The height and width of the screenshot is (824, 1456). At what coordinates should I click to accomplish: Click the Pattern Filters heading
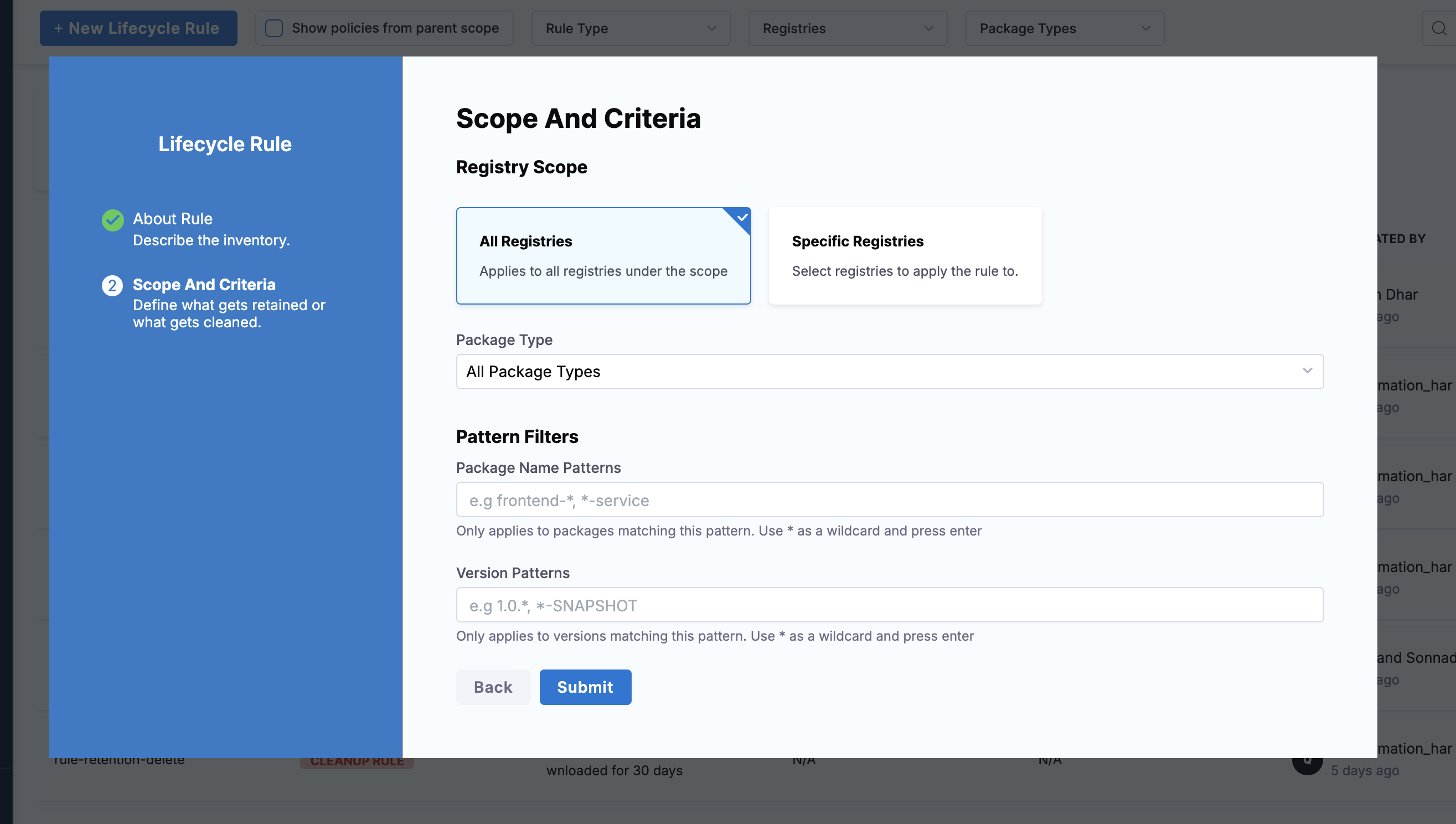[x=517, y=437]
